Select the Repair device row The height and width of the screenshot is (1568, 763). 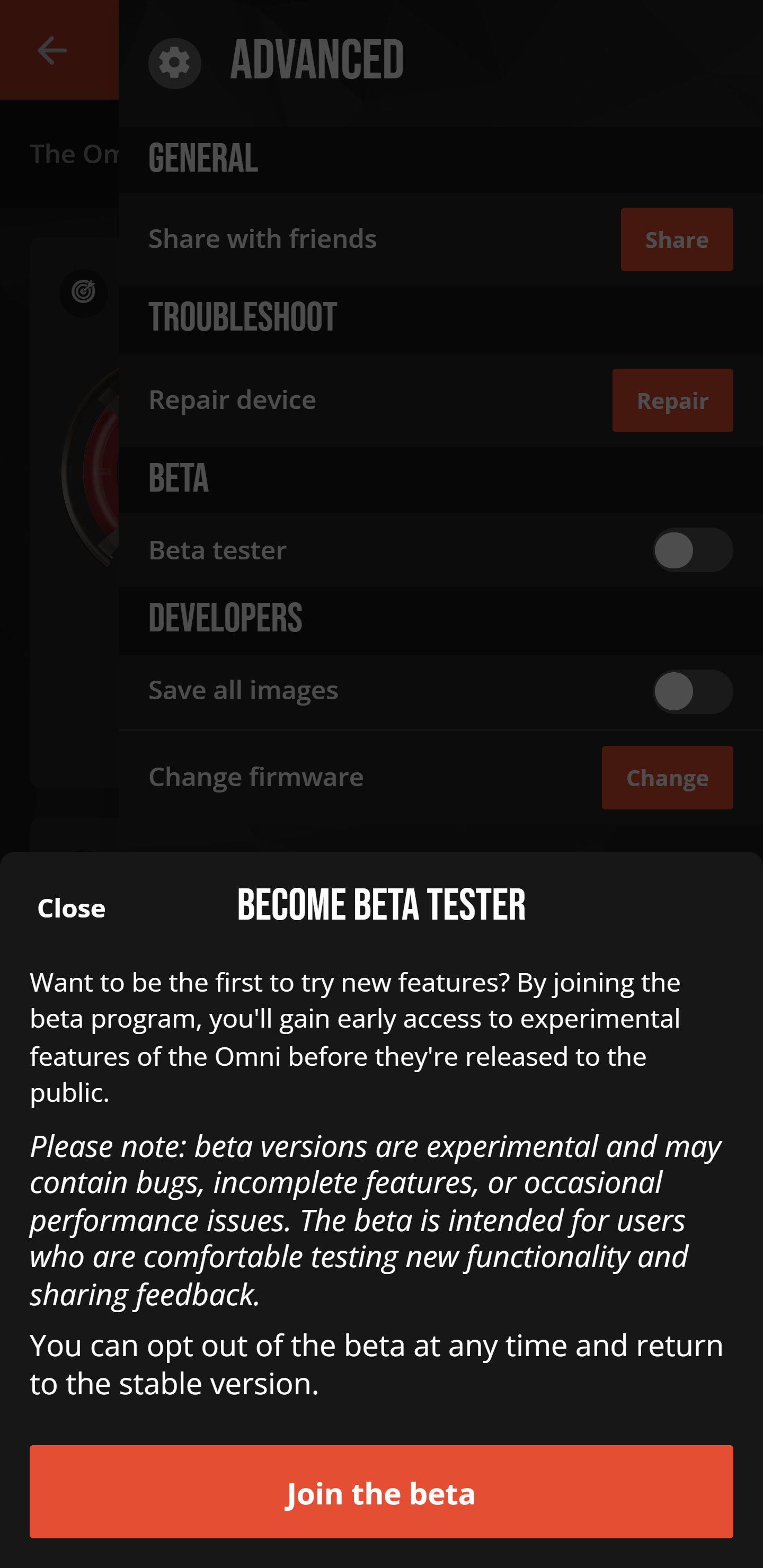pos(441,400)
